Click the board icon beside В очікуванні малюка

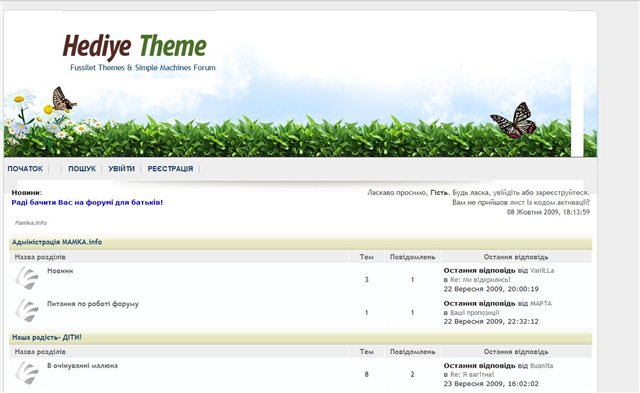pos(27,373)
